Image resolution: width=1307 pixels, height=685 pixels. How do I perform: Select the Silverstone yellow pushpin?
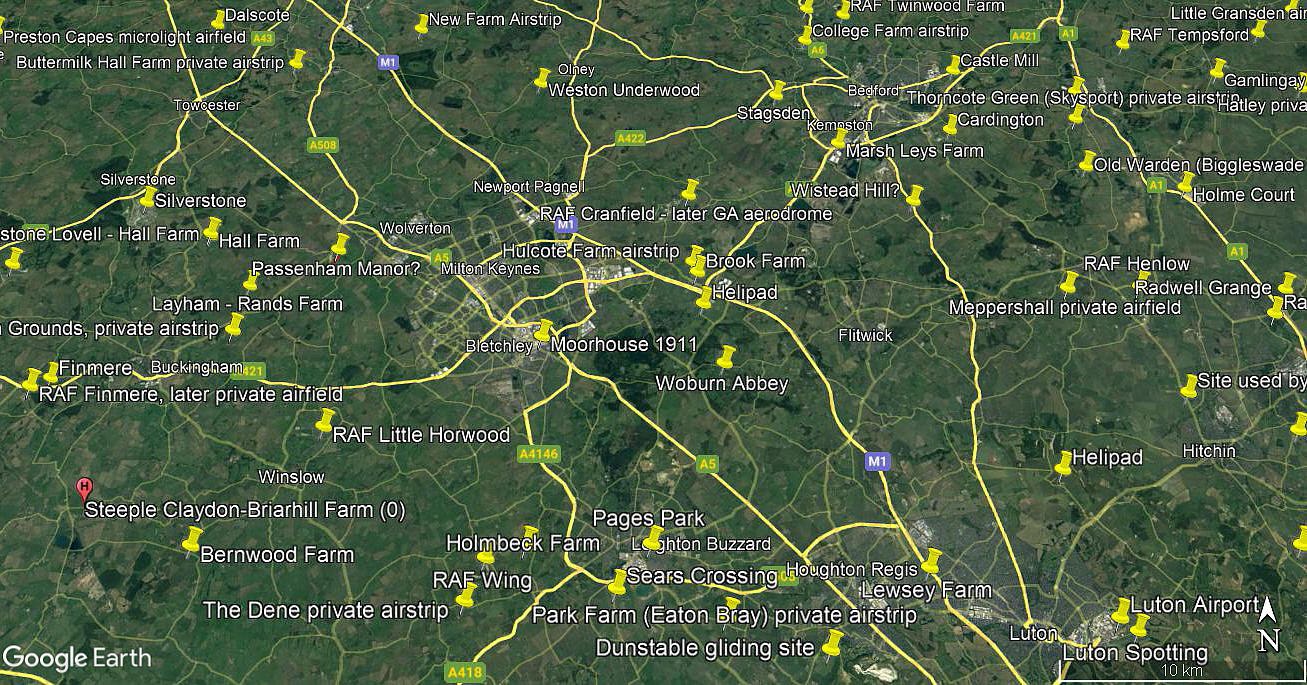click(x=148, y=196)
